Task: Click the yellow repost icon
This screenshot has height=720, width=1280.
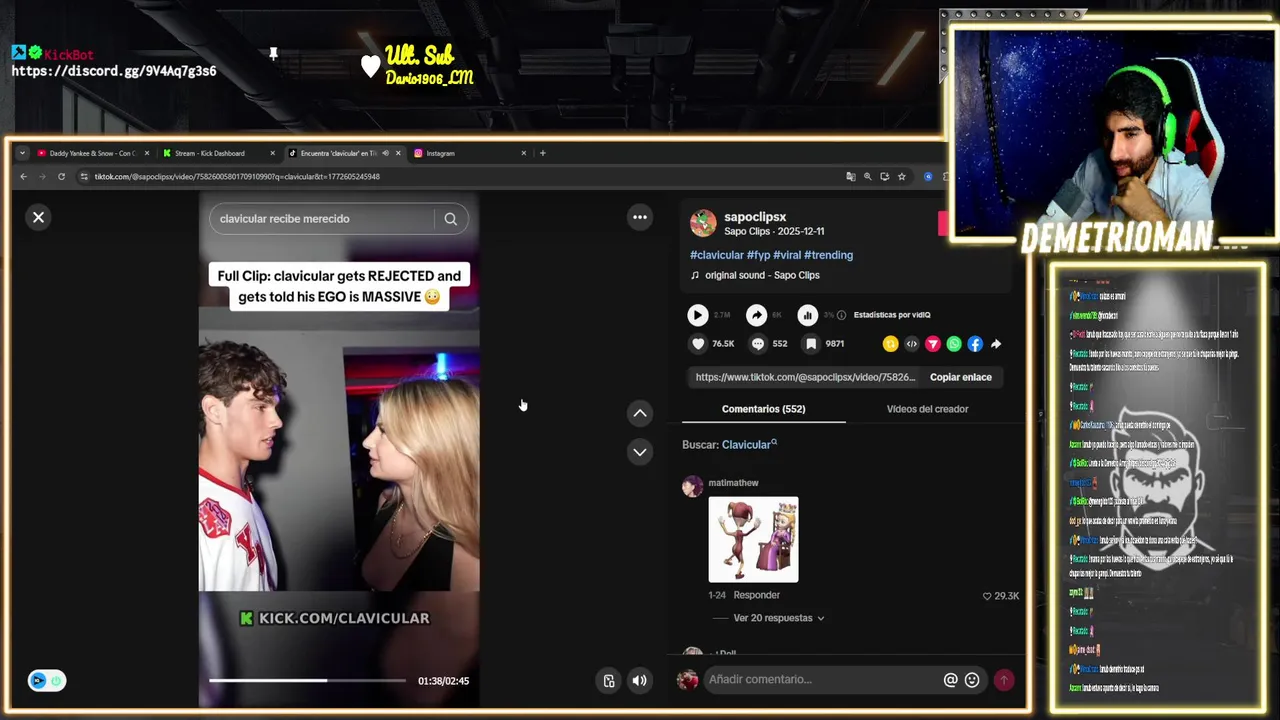Action: pyautogui.click(x=890, y=344)
